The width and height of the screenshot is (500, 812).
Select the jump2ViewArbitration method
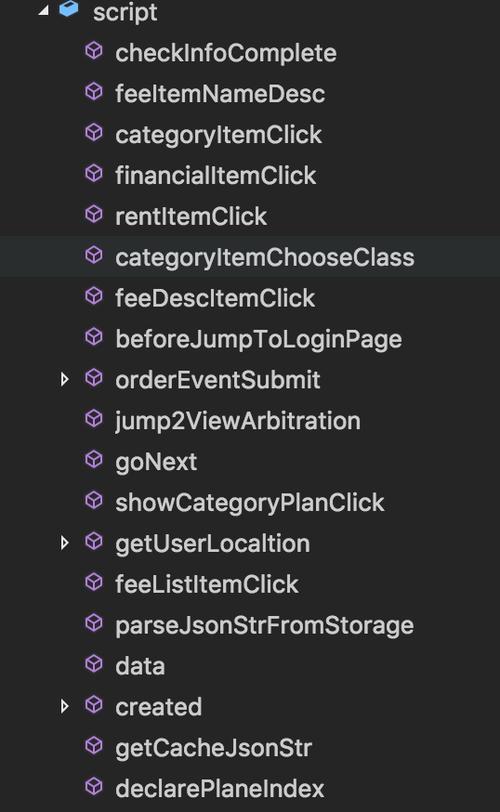[x=238, y=422]
